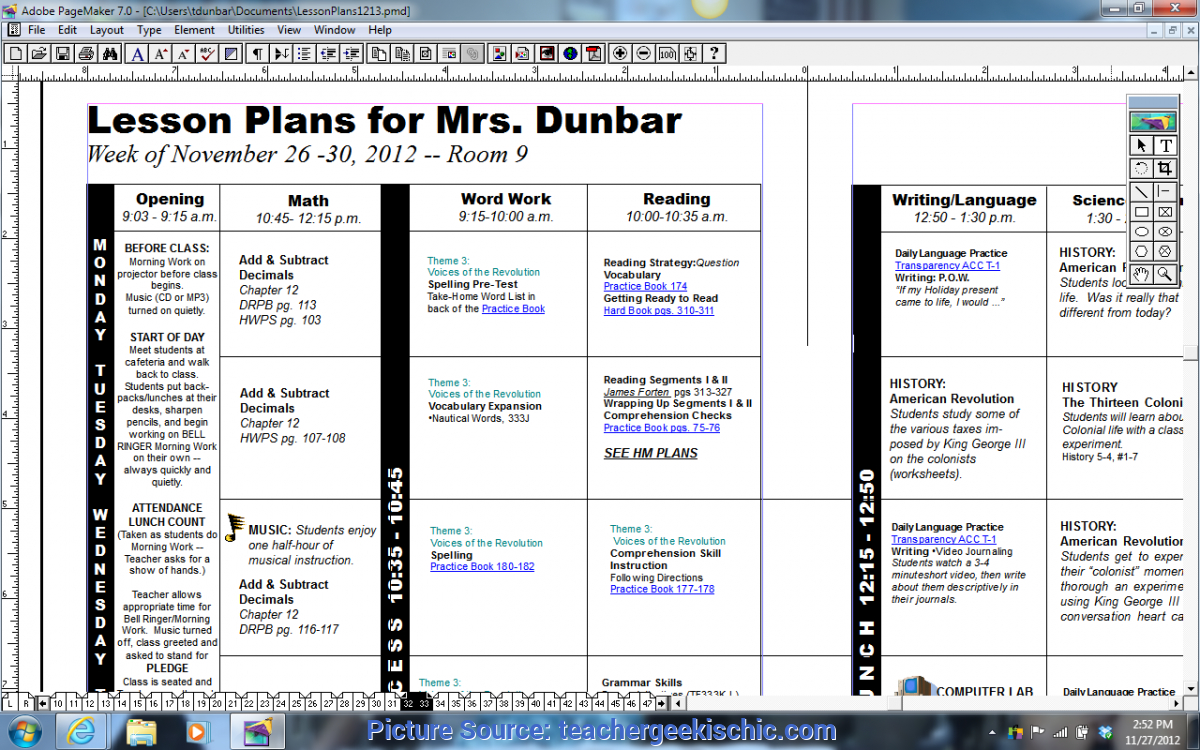
Task: Open the Edit menu
Action: (67, 30)
